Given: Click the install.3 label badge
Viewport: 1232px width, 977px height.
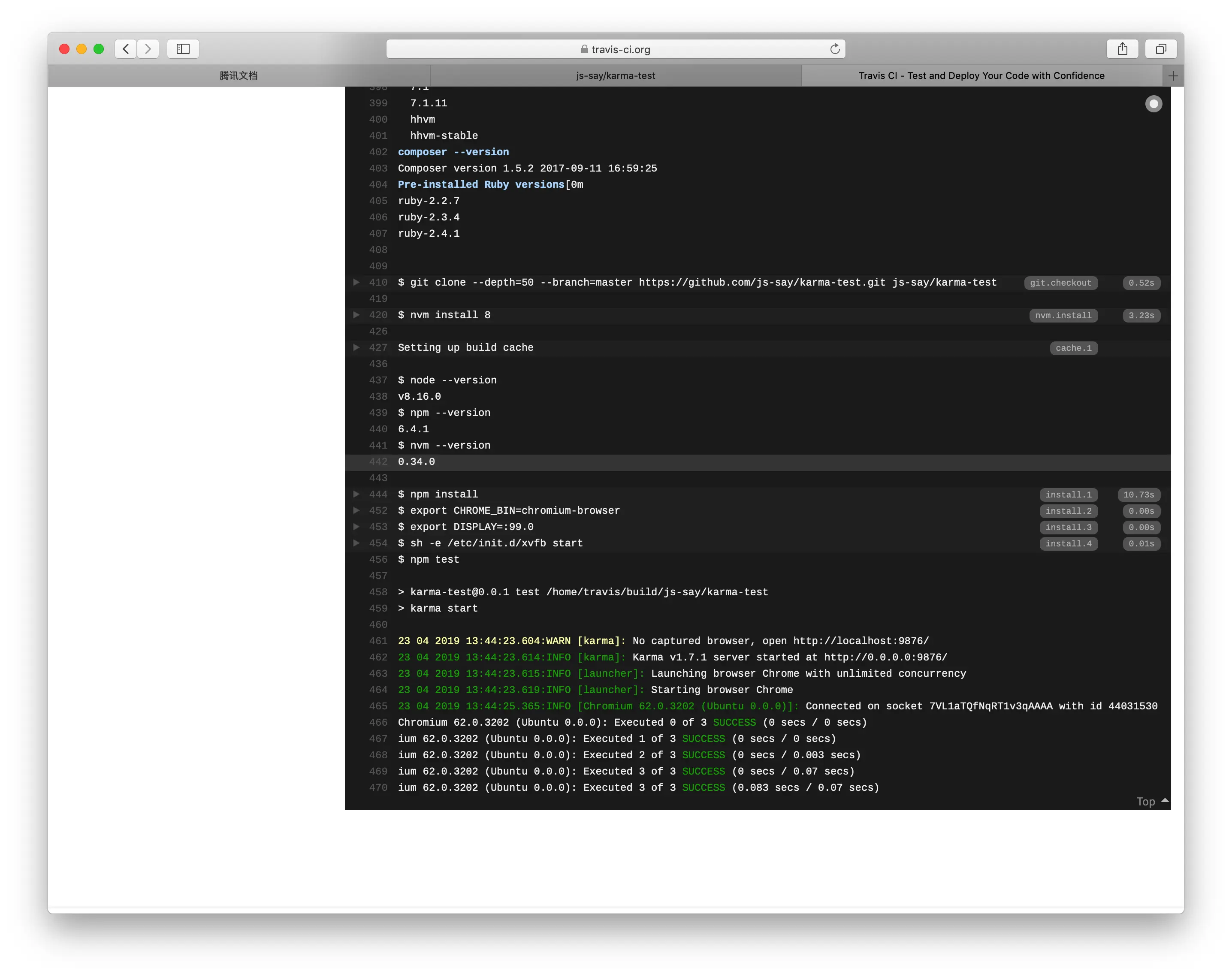Looking at the screenshot, I should pyautogui.click(x=1068, y=528).
